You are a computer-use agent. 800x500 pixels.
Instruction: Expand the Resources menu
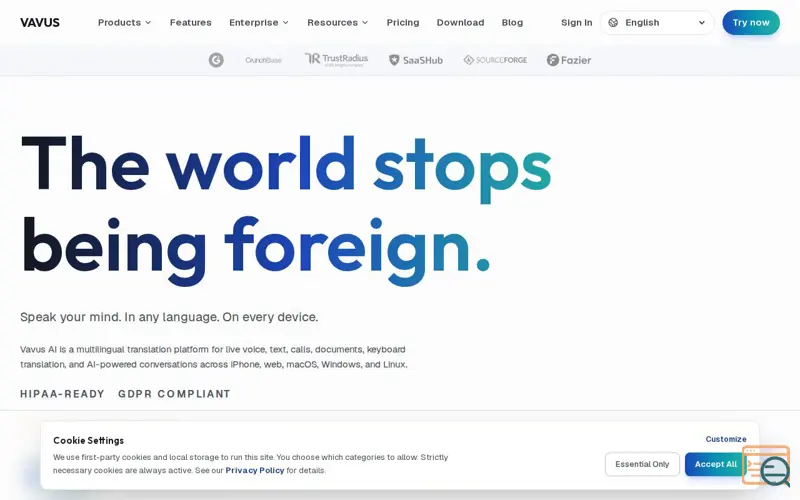tap(337, 22)
